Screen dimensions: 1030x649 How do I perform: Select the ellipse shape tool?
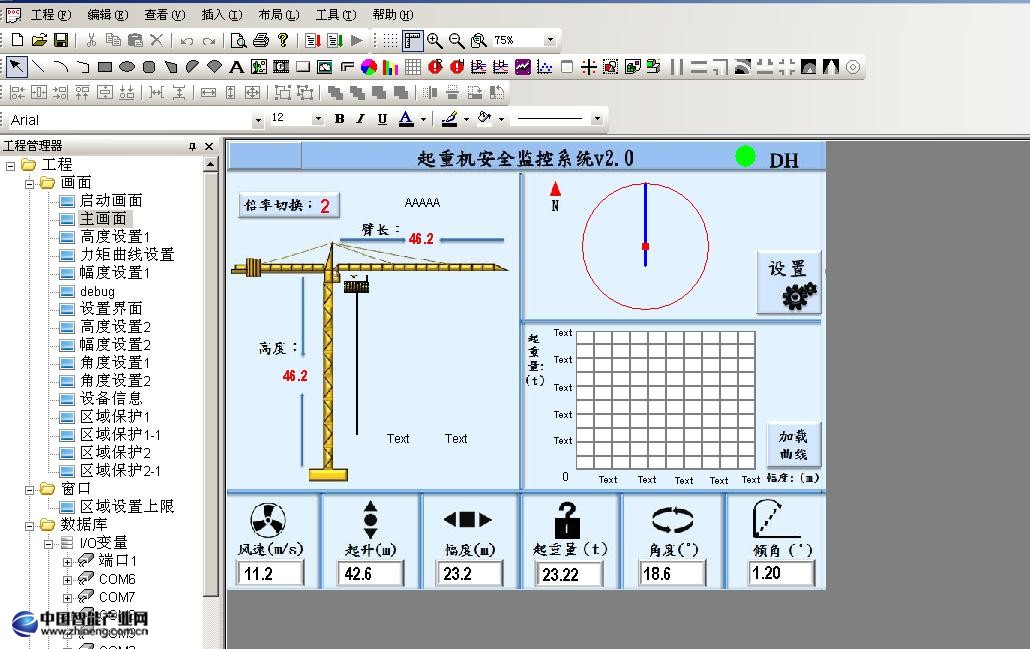(x=127, y=67)
